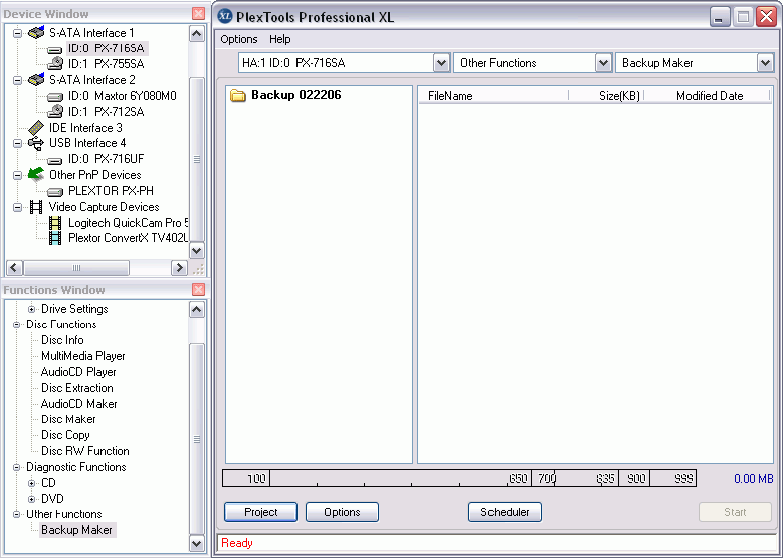Click the S-ATA Interface 1 controller icon

[x=36, y=33]
